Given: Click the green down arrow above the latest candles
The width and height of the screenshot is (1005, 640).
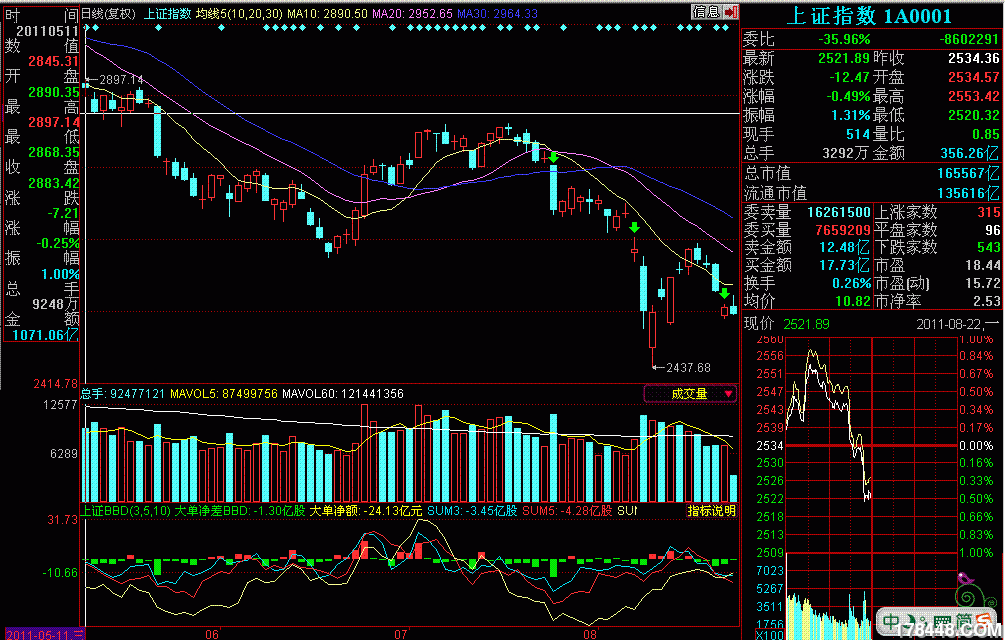Looking at the screenshot, I should click(x=724, y=294).
